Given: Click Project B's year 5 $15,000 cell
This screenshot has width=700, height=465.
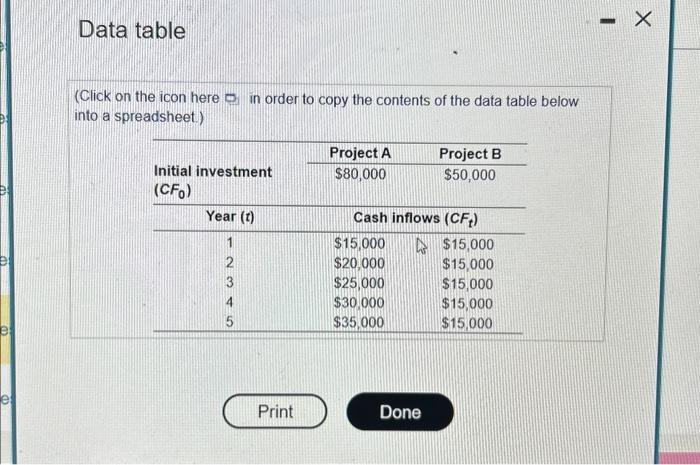Looking at the screenshot, I should 467,323.
